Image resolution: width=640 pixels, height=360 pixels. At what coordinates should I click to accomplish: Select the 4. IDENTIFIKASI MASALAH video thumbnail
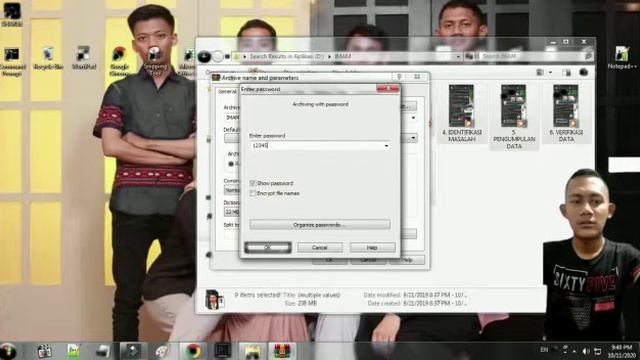(461, 113)
